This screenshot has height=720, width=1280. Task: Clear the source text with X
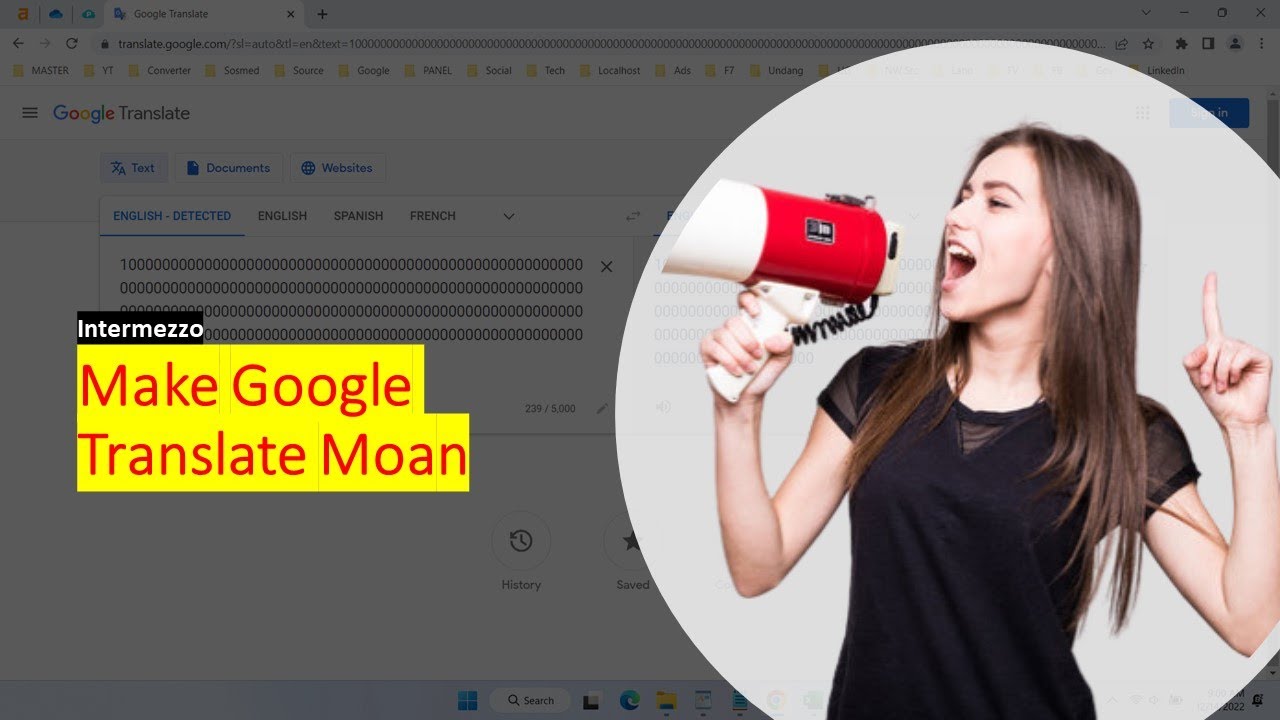(x=606, y=267)
